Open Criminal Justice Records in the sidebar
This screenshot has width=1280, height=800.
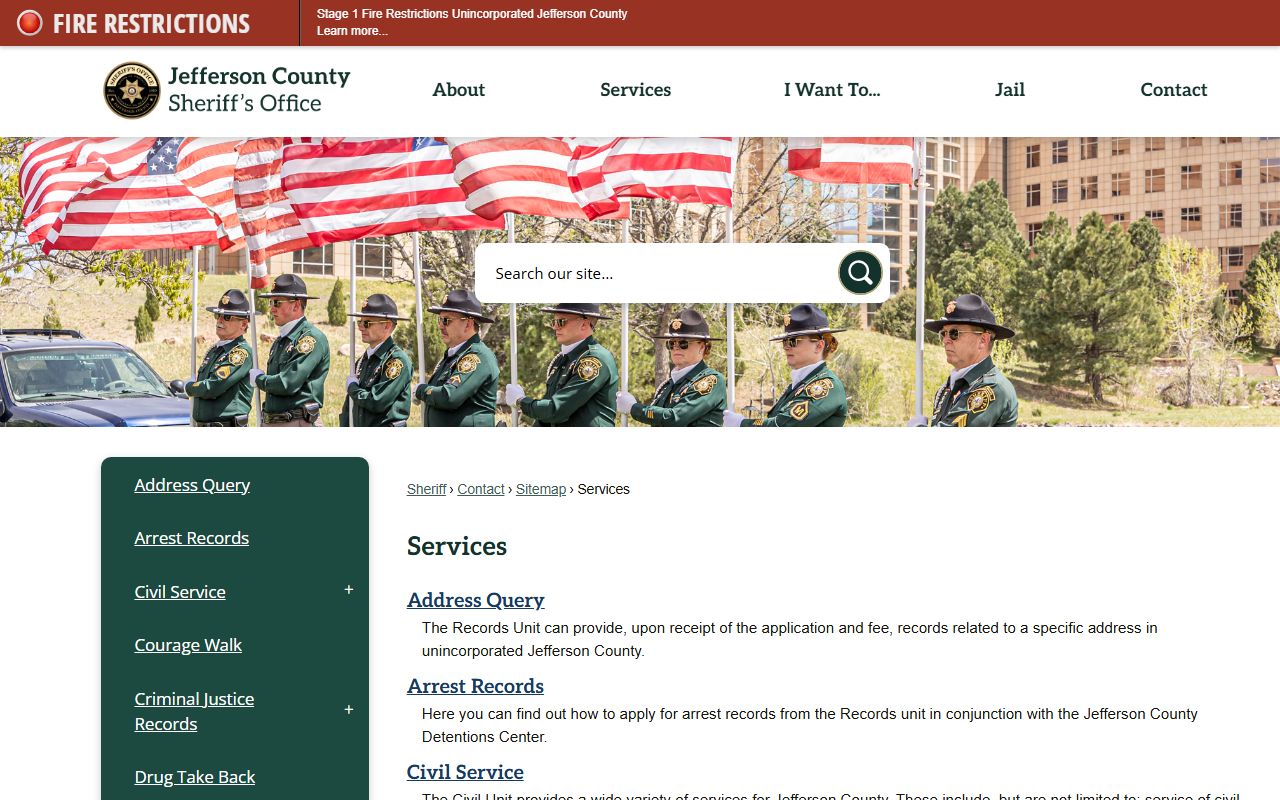point(194,711)
